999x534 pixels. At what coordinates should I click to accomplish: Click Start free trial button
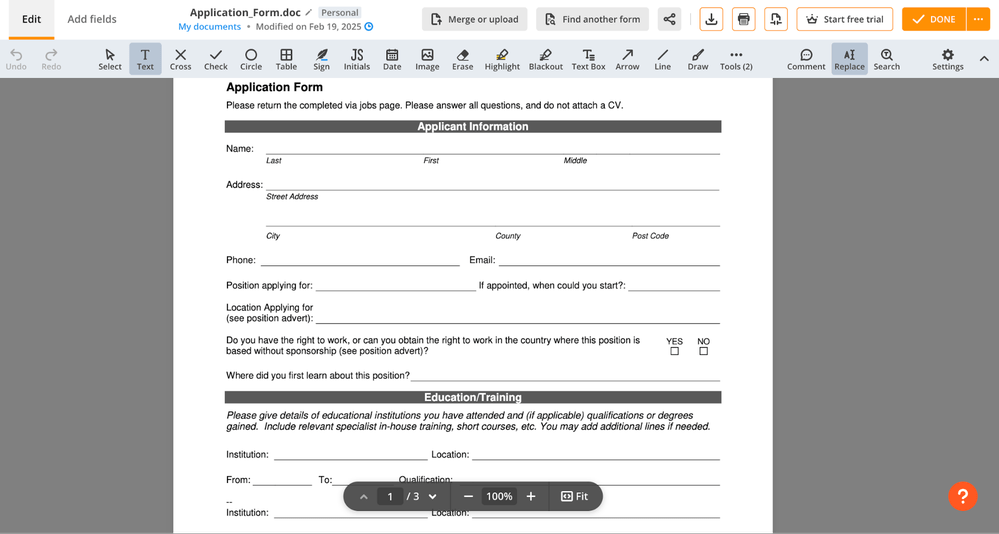point(845,19)
